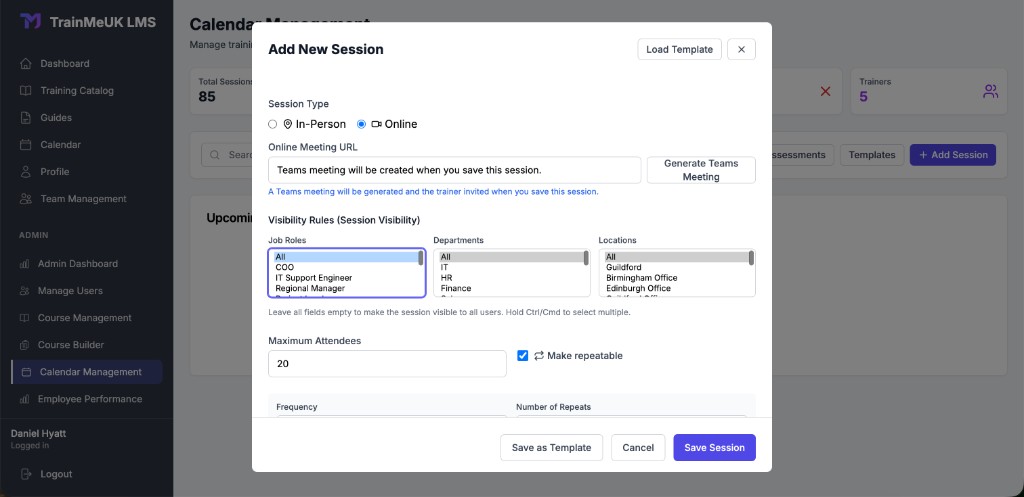Viewport: 1024px width, 497px height.
Task: Select Birmingham Office in Locations list
Action: pos(675,278)
